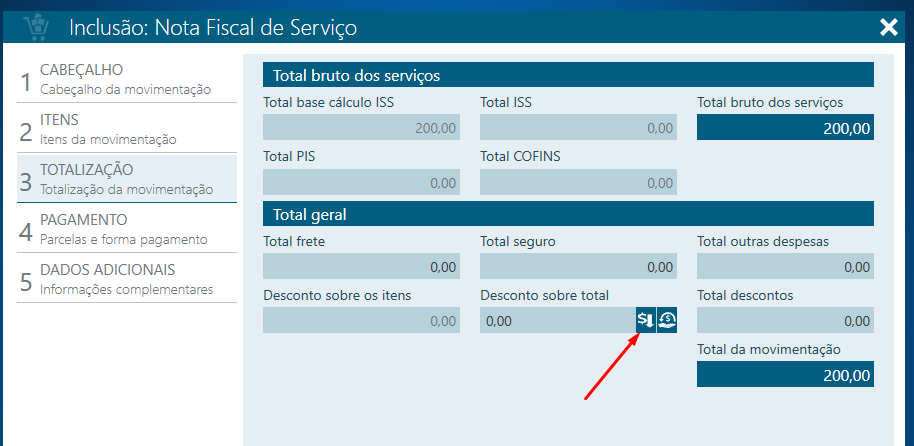Viewport: 914px width, 446px height.
Task: Click the Desconto sobre total field
Action: coord(558,320)
